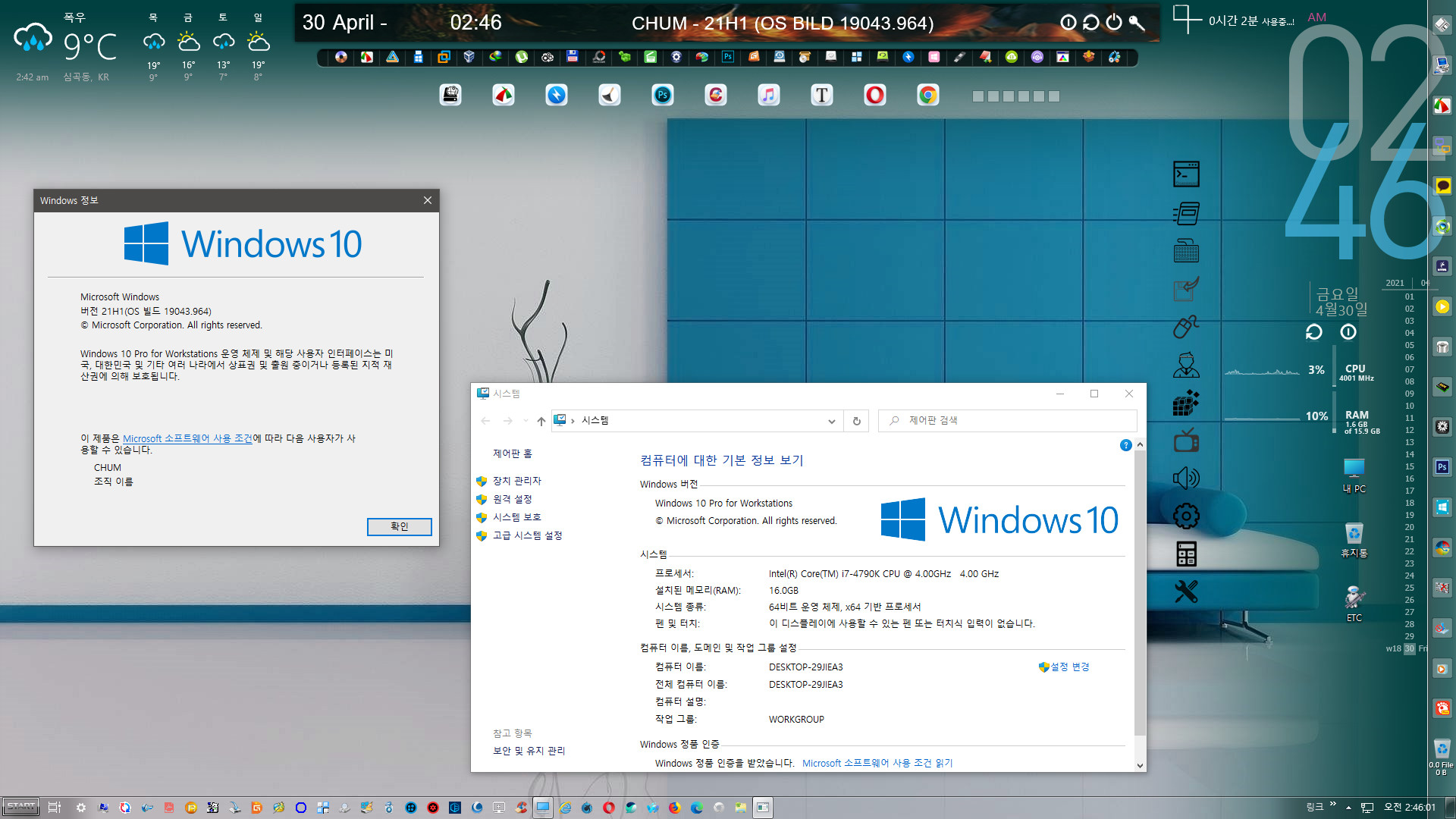This screenshot has height=819, width=1456.
Task: Open 보안 및 유지 관리 link
Action: [x=529, y=751]
